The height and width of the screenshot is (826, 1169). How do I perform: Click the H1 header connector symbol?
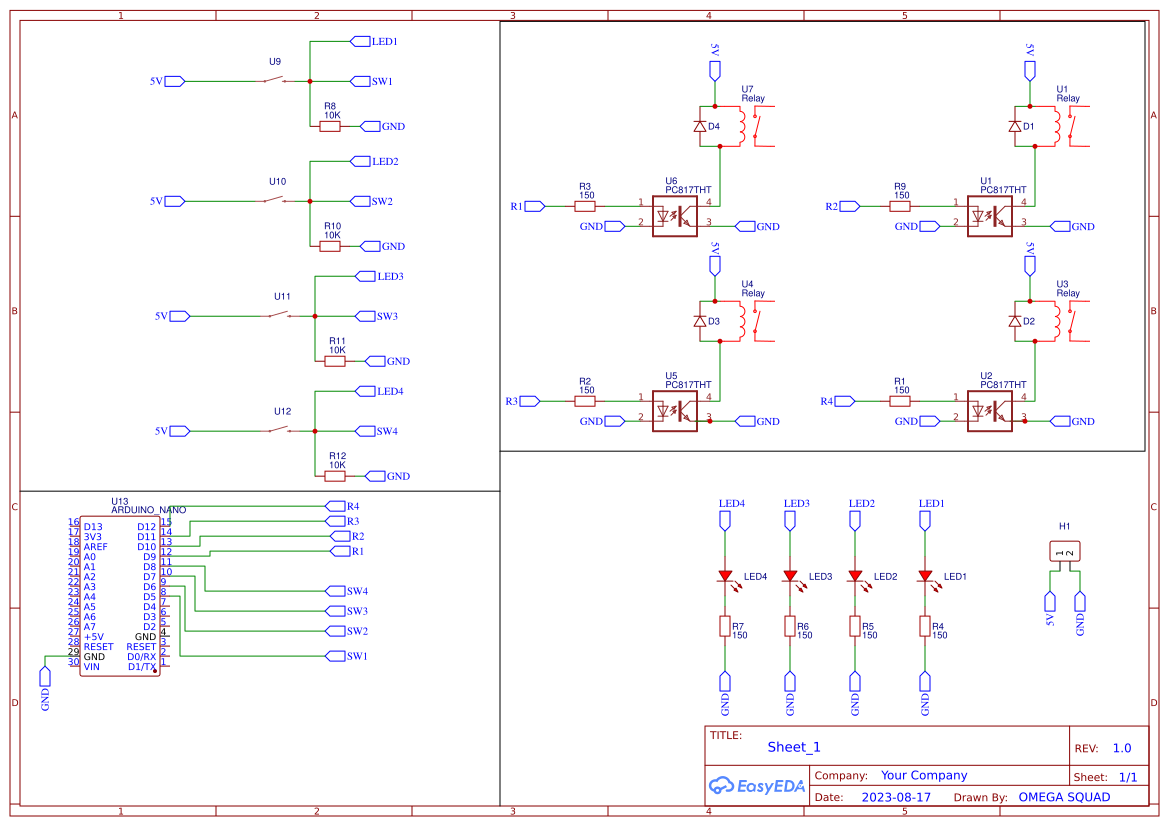(1063, 550)
